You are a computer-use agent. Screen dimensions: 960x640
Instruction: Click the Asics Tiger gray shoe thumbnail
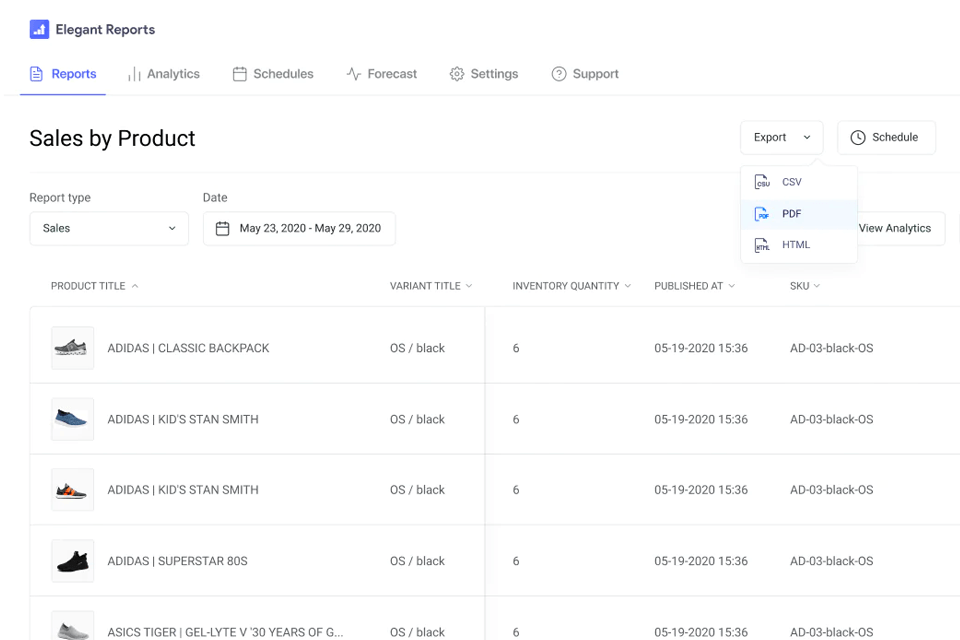pos(72,626)
